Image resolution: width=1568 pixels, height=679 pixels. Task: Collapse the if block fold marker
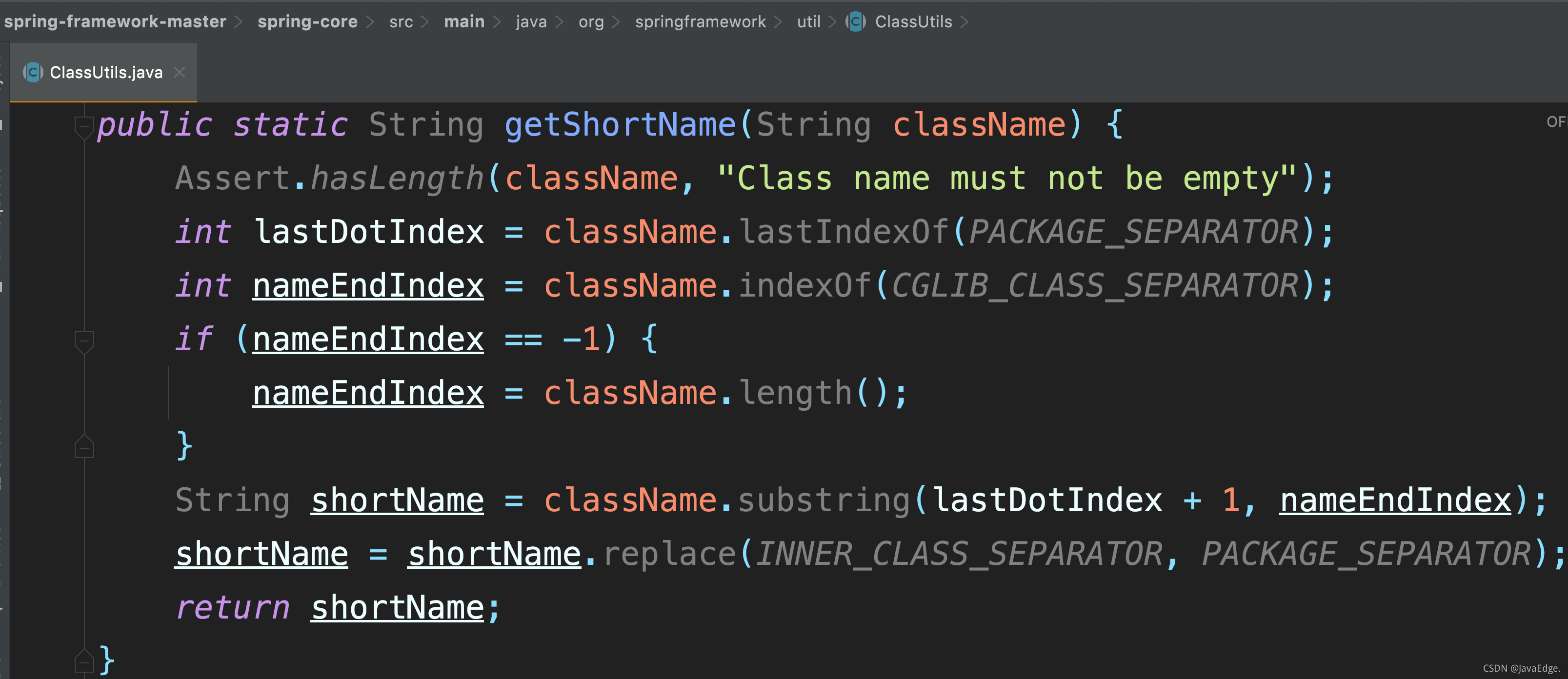click(x=84, y=342)
